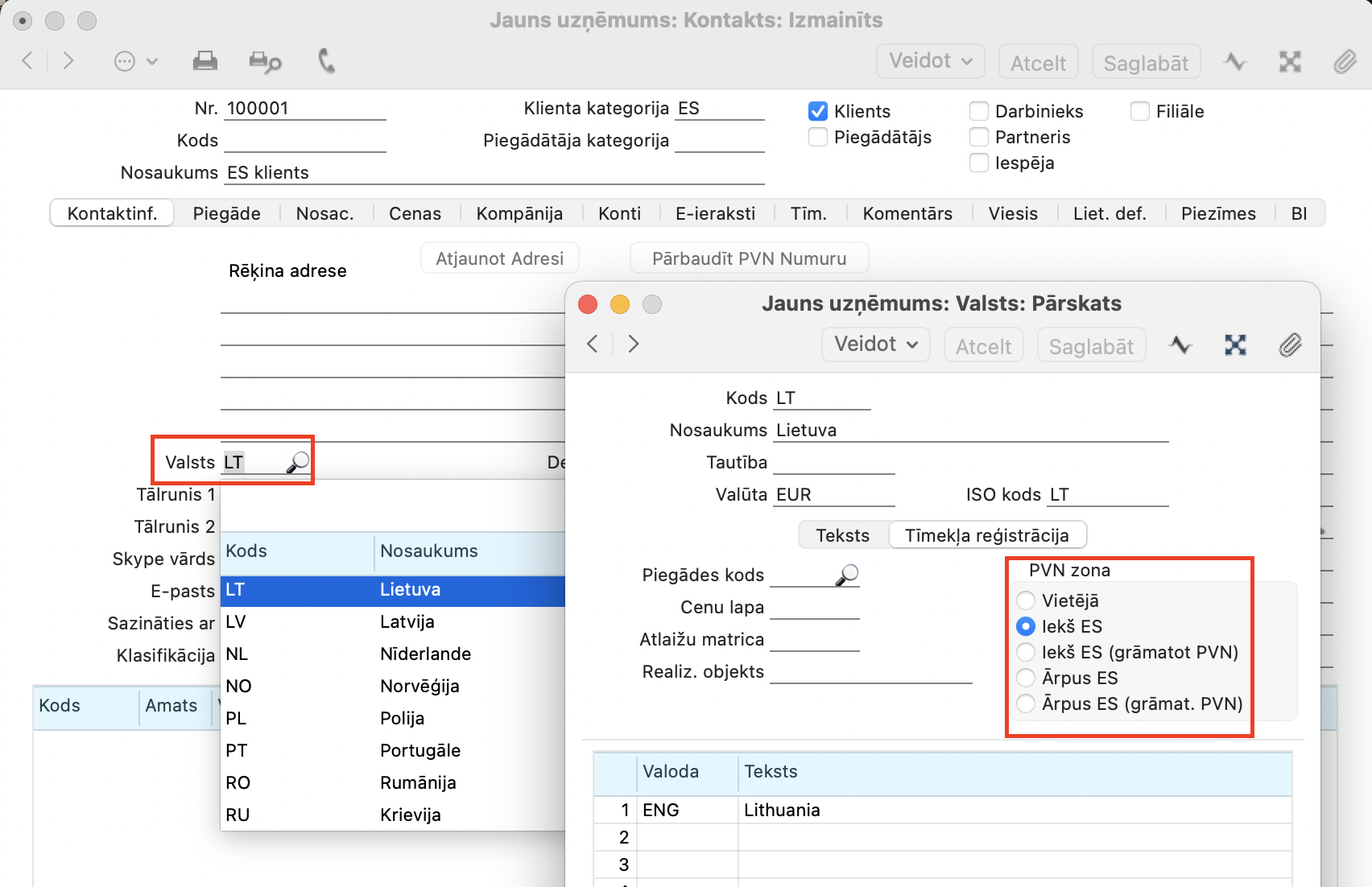This screenshot has height=887, width=1372.
Task: Click the magnifier lookup beside Valsts field
Action: (298, 462)
